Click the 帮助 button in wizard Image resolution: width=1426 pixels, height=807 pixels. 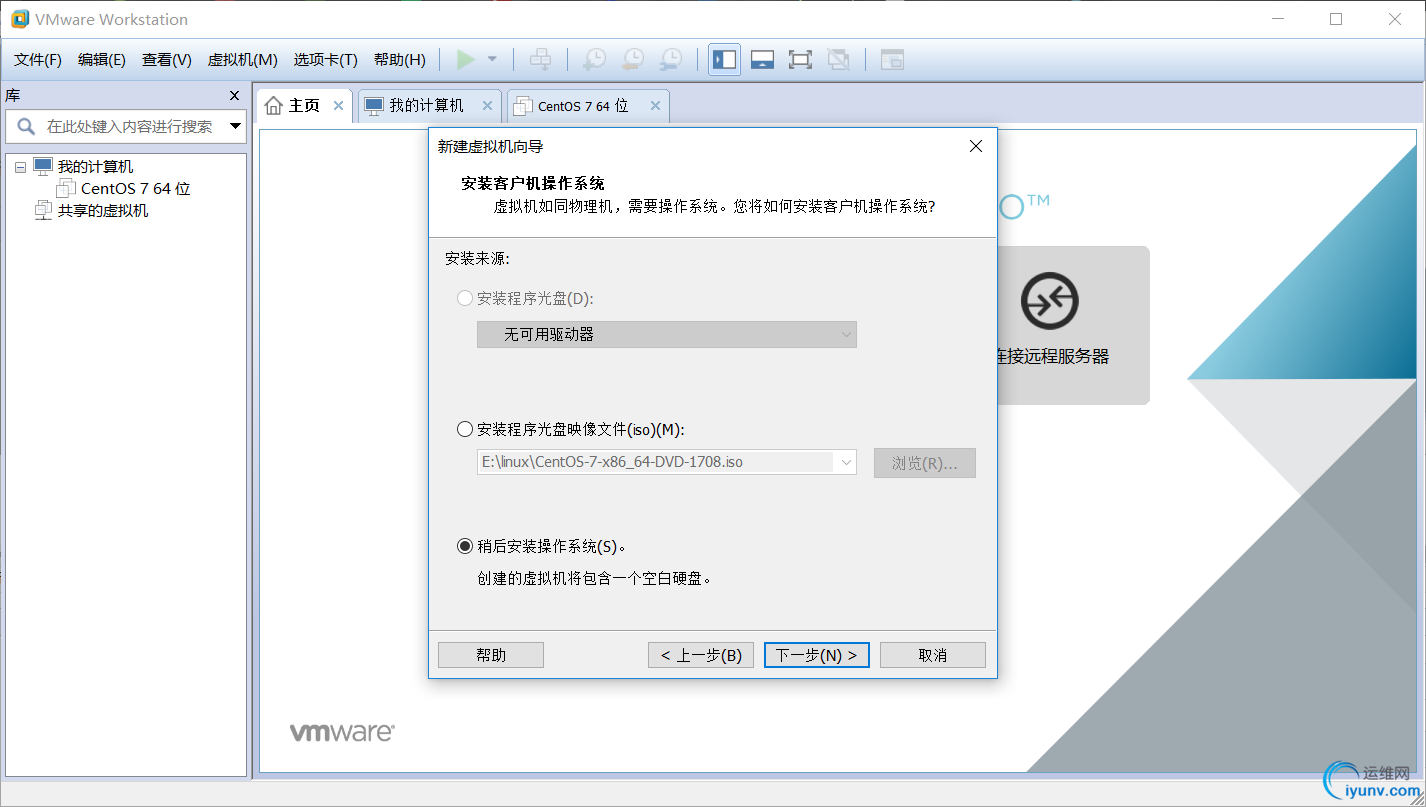(x=491, y=655)
